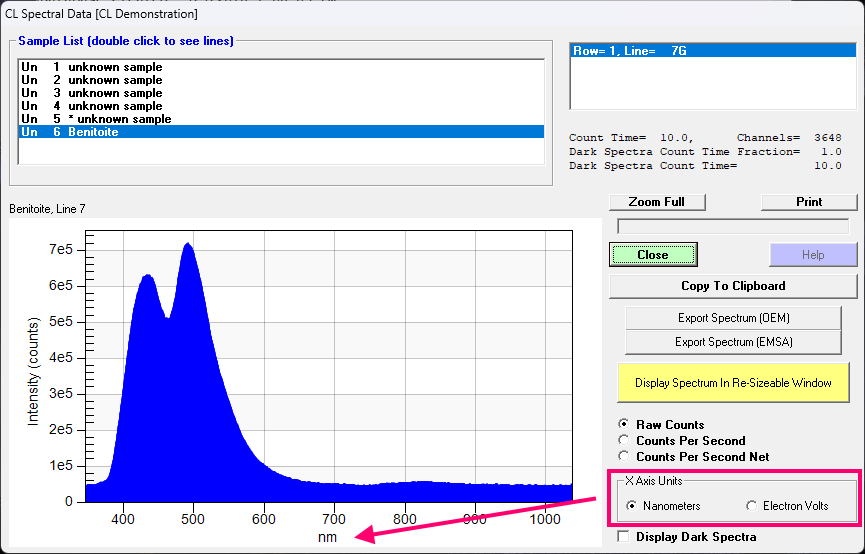This screenshot has height=554, width=865.
Task: Display spectrum in re-sizeable window
Action: point(732,383)
